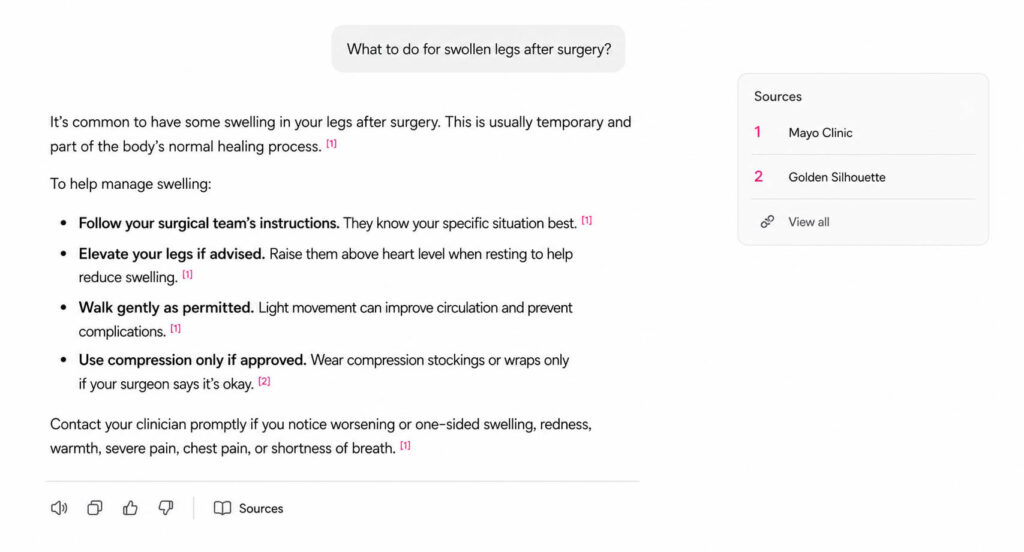View all sources in the Sources panel

pyautogui.click(x=808, y=222)
